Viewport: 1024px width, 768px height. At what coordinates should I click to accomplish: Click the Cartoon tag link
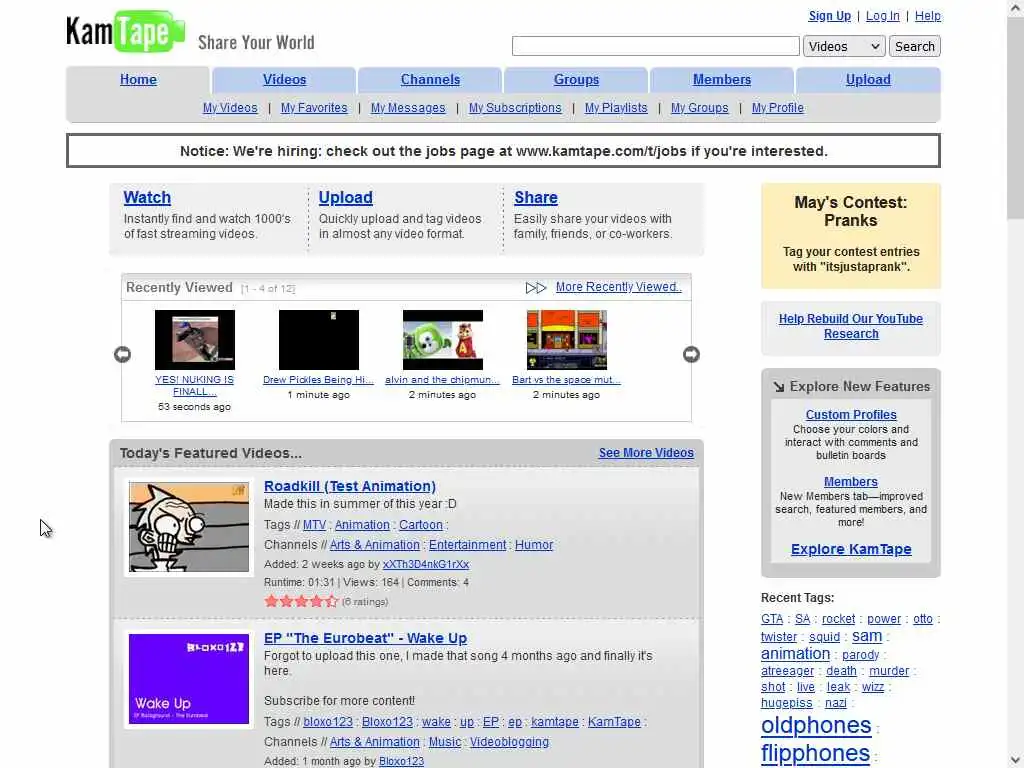point(421,524)
